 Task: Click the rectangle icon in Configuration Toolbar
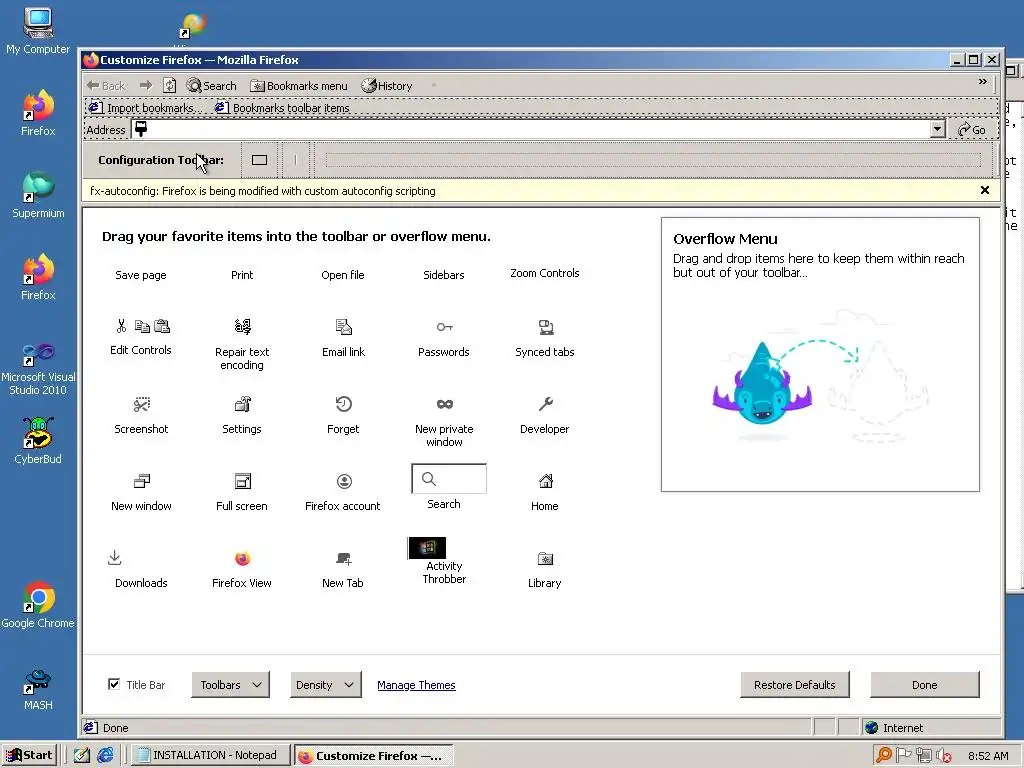tap(259, 160)
